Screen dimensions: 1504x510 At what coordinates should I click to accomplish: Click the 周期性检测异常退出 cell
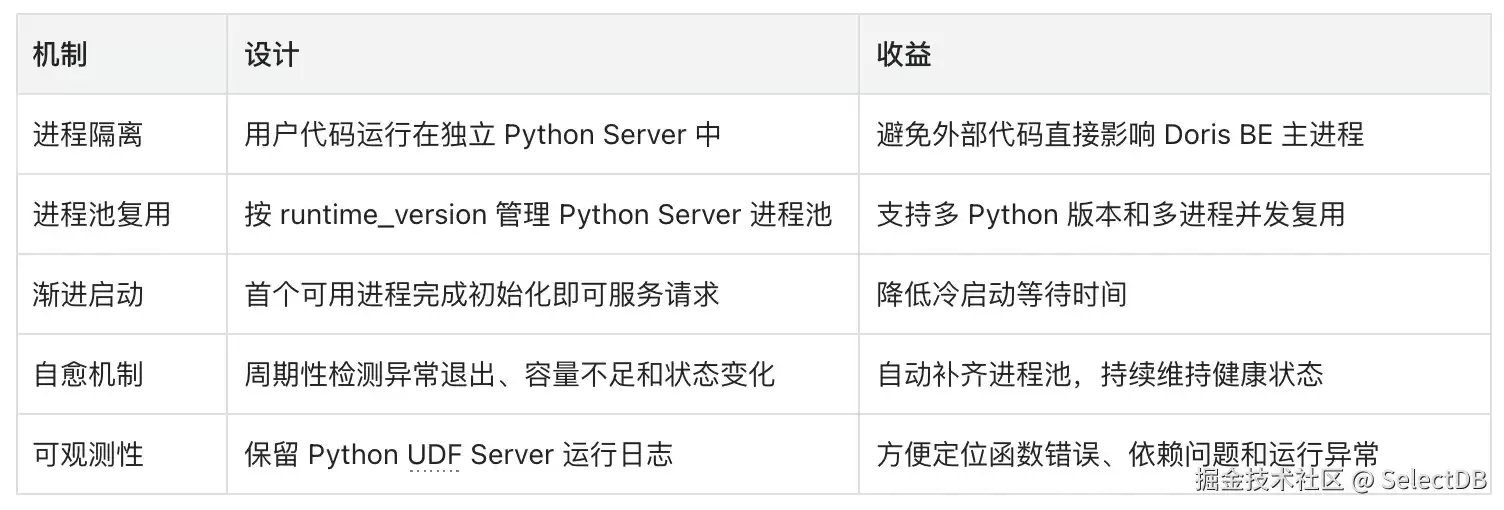tap(543, 374)
